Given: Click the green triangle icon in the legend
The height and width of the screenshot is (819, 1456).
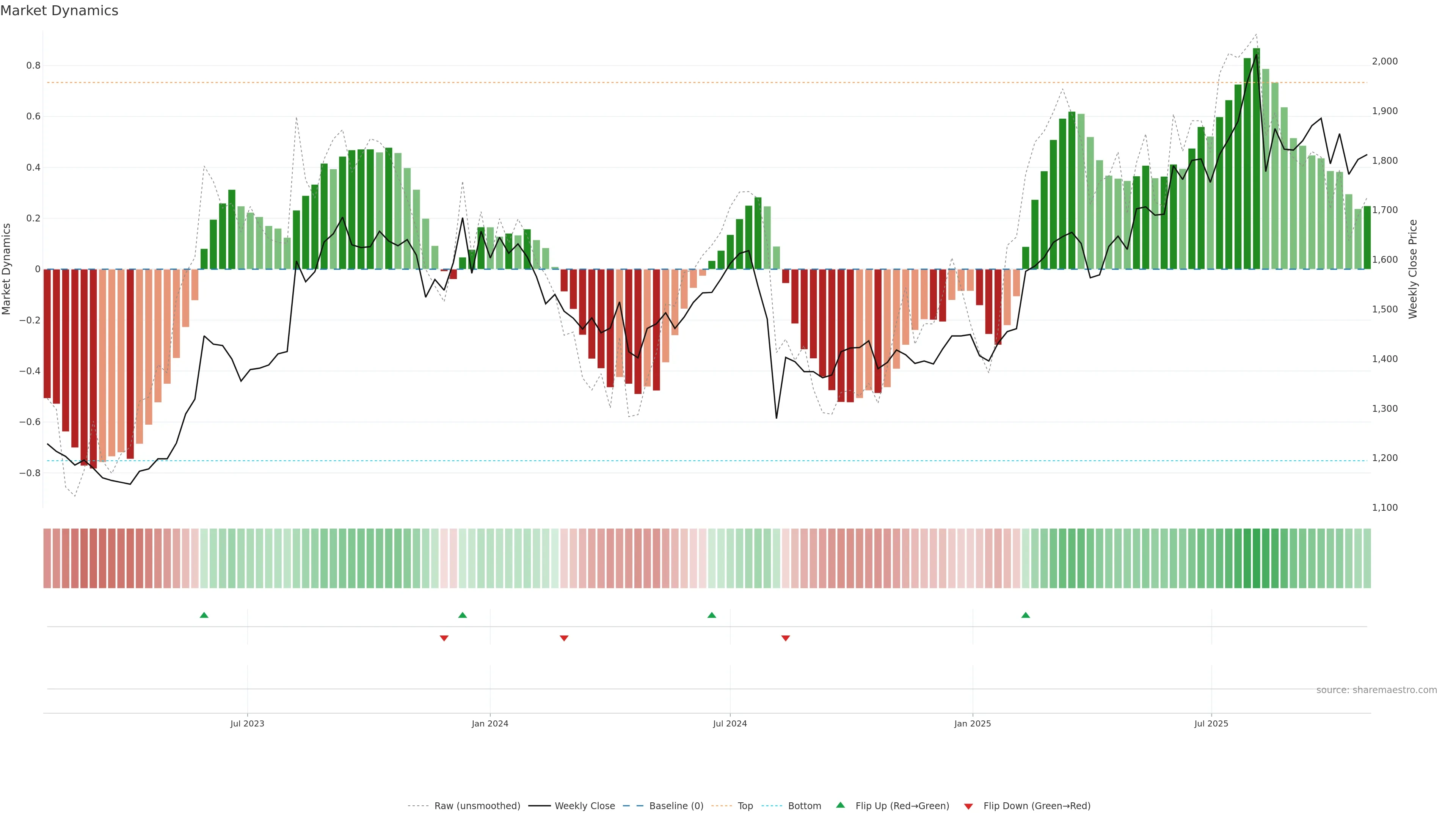Looking at the screenshot, I should click(841, 805).
